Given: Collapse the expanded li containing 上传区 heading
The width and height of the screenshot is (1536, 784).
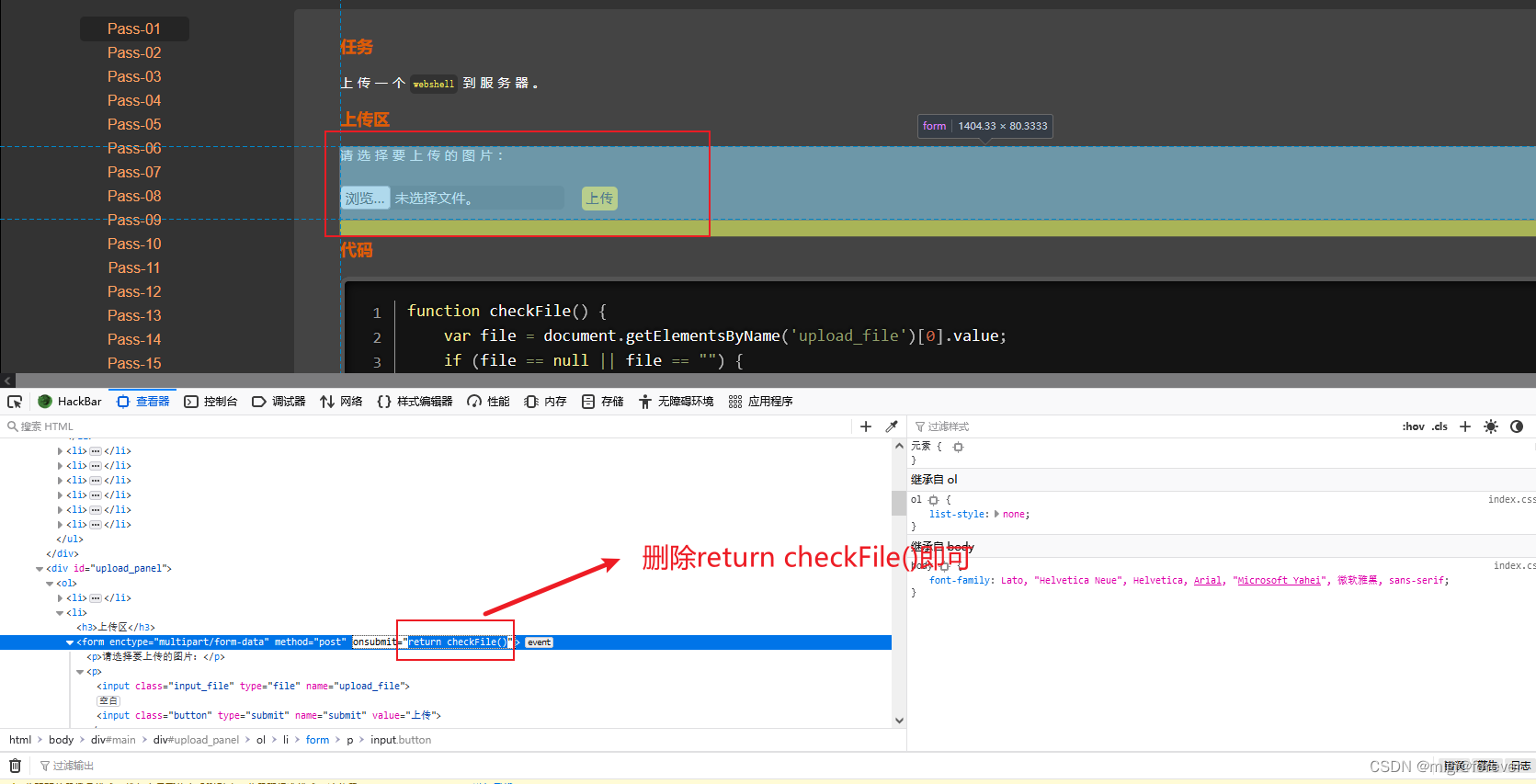Looking at the screenshot, I should coord(60,613).
